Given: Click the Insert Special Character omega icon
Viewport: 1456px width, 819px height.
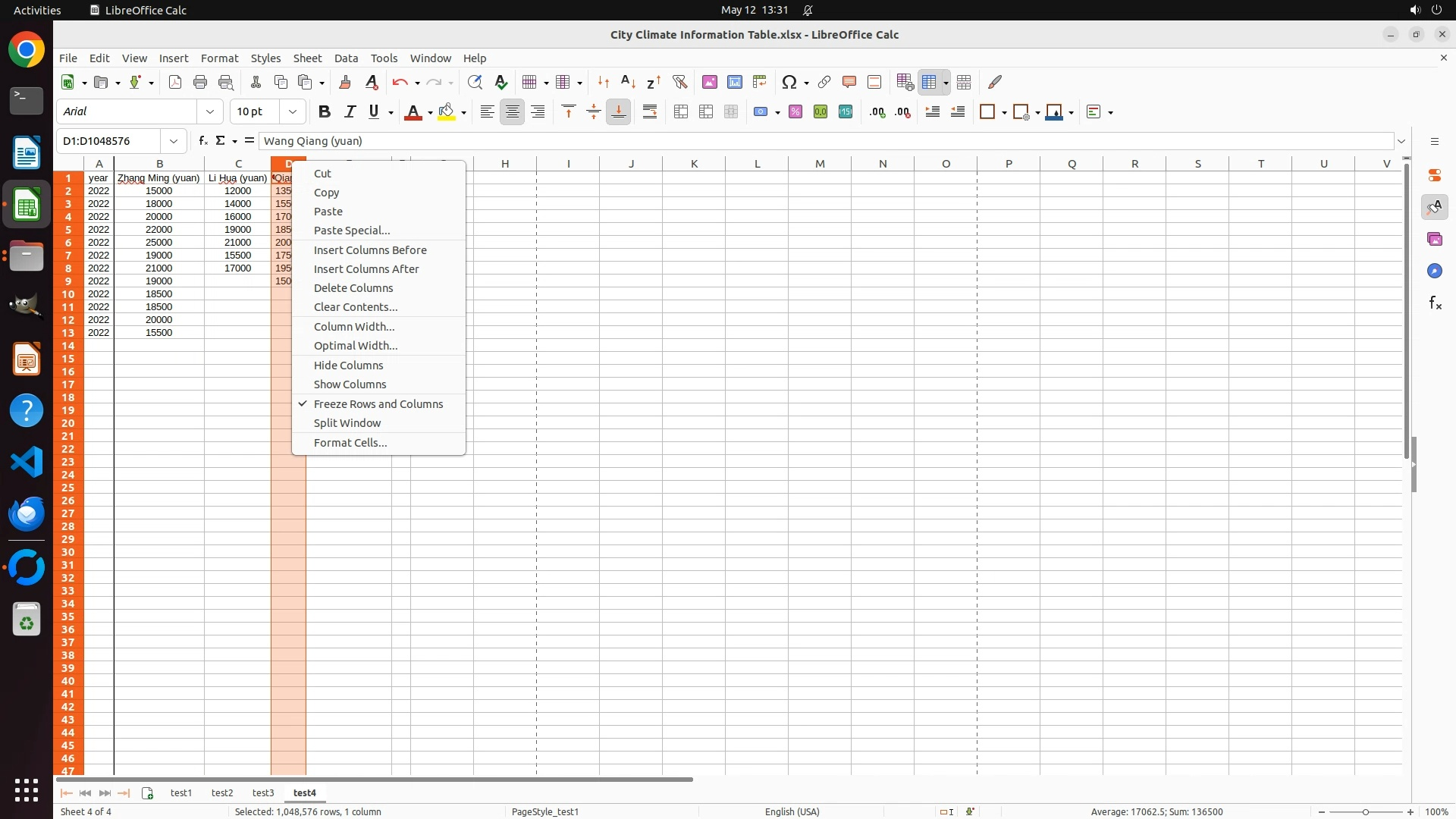Looking at the screenshot, I should [789, 82].
